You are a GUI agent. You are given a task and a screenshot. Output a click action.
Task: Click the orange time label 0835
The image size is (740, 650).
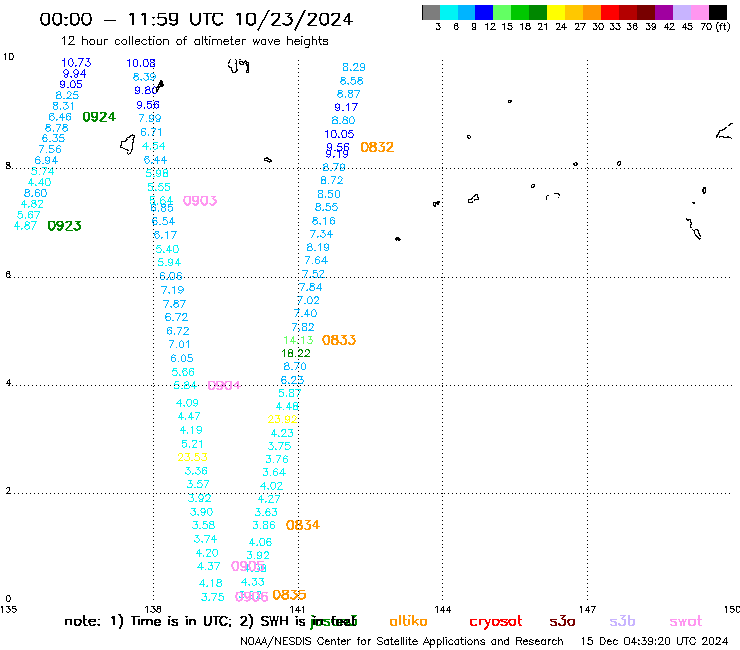289,595
